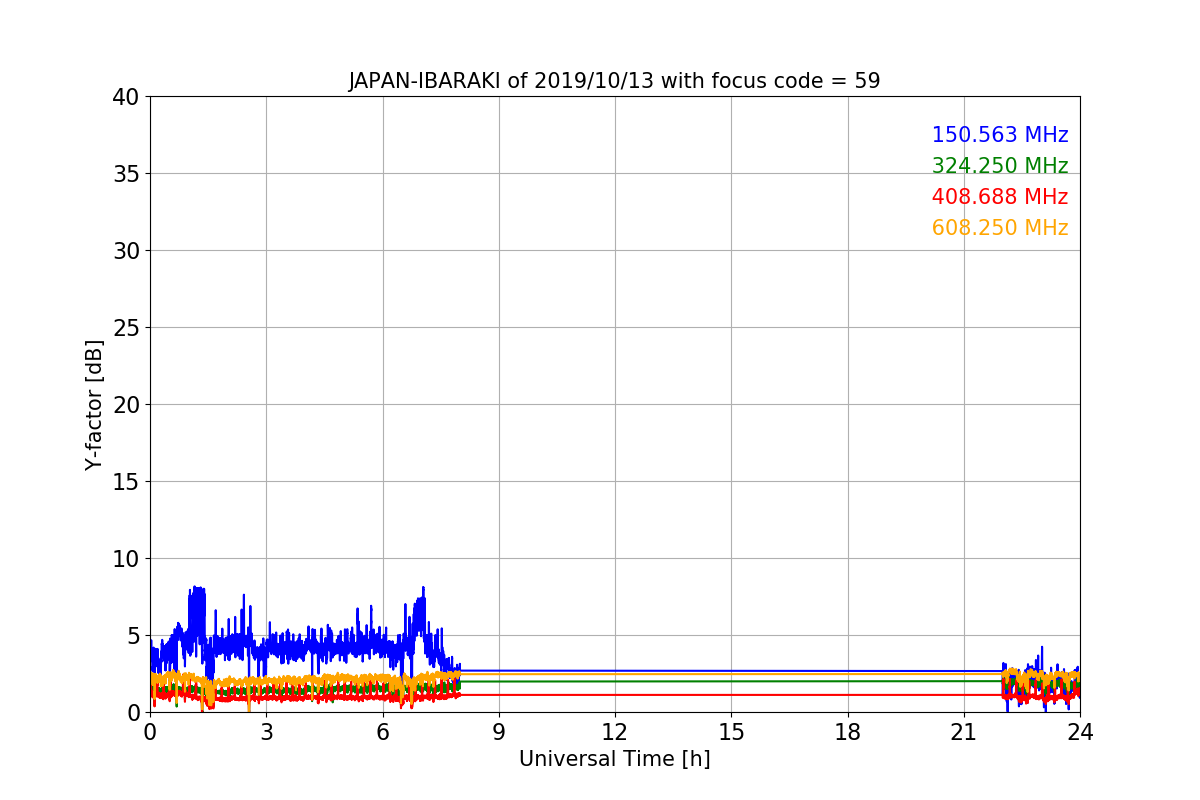Select the 324.250 MHz legend label
This screenshot has height=800, width=1200.
tap(1000, 166)
